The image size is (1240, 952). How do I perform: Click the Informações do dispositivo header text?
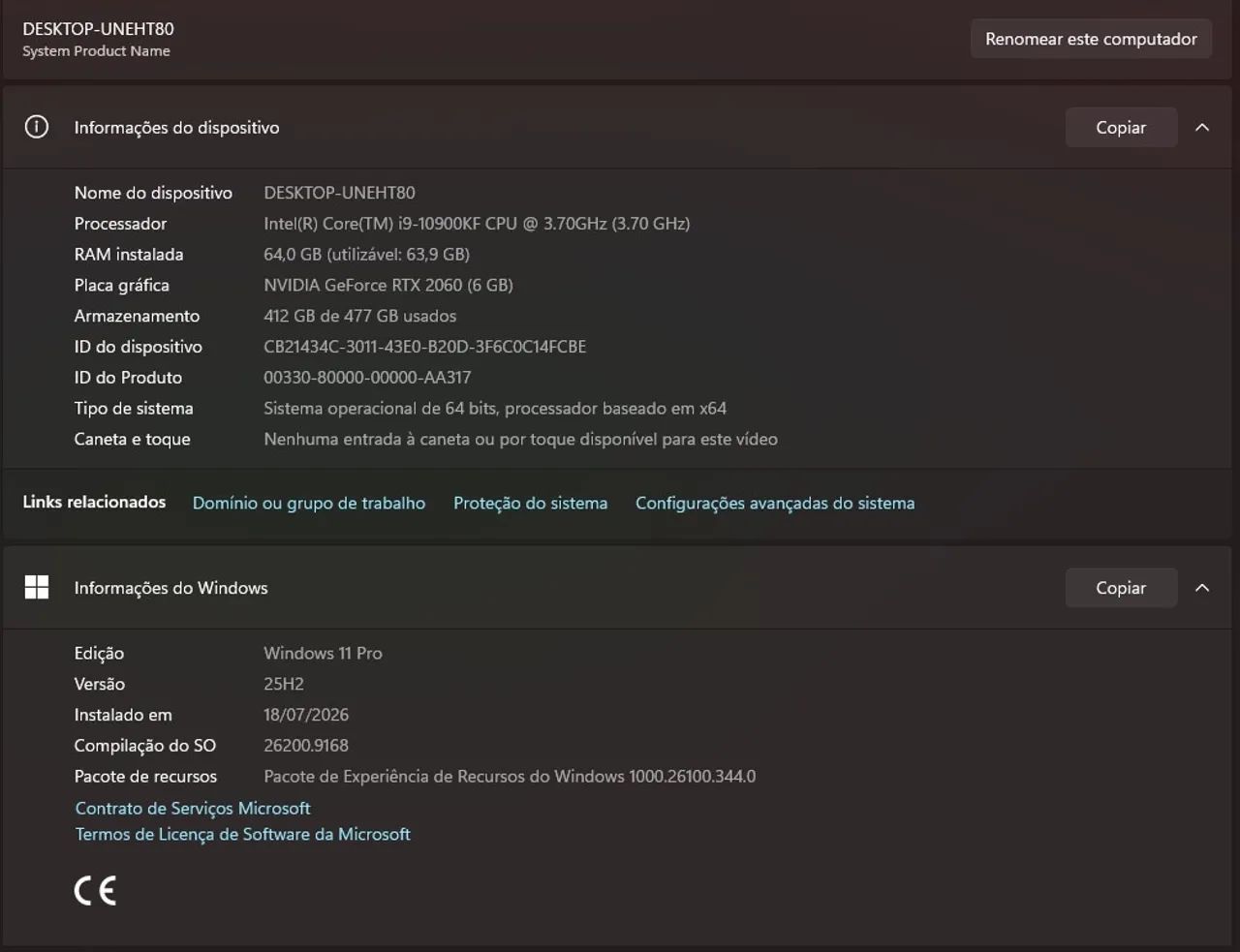176,127
